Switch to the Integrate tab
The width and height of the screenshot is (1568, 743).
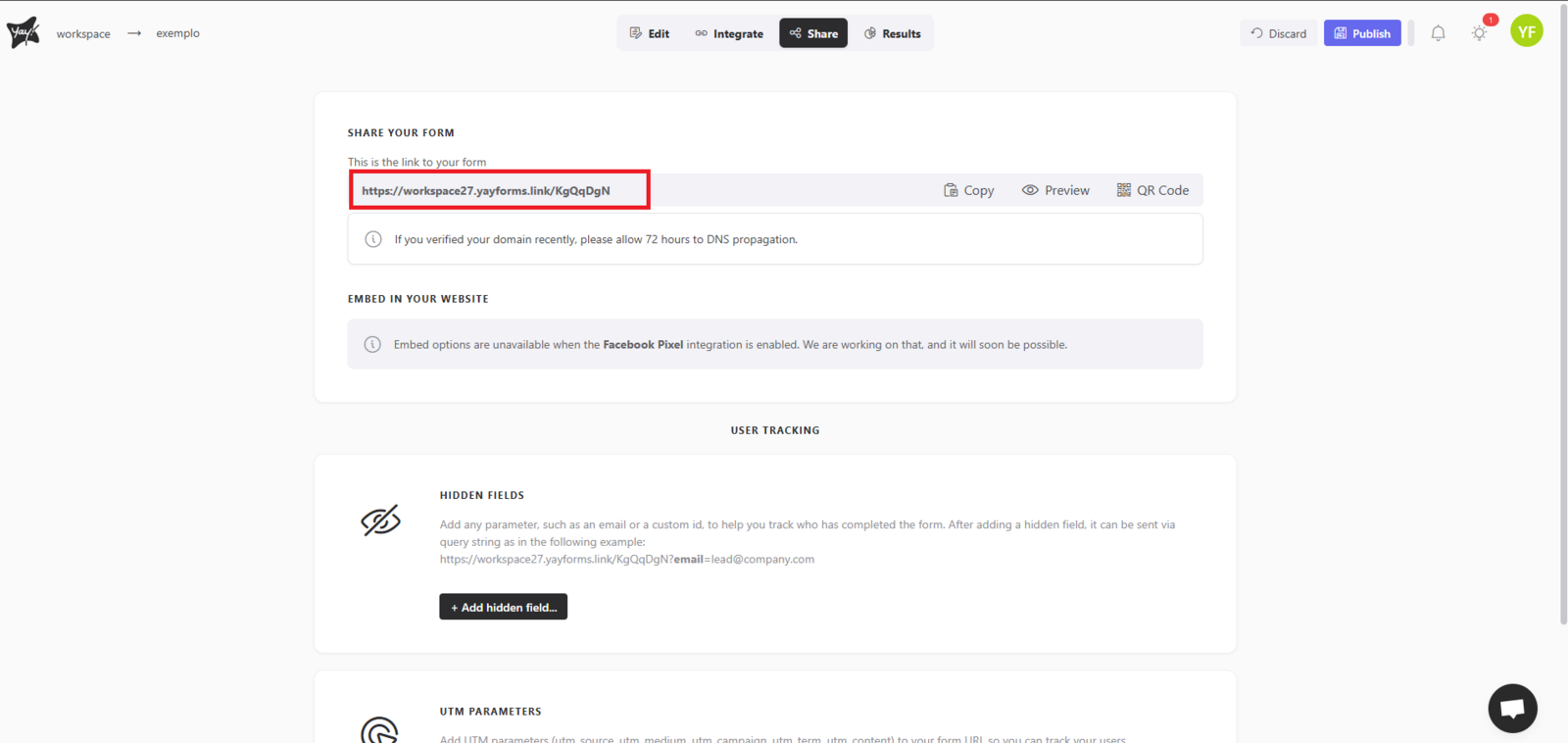pos(729,33)
